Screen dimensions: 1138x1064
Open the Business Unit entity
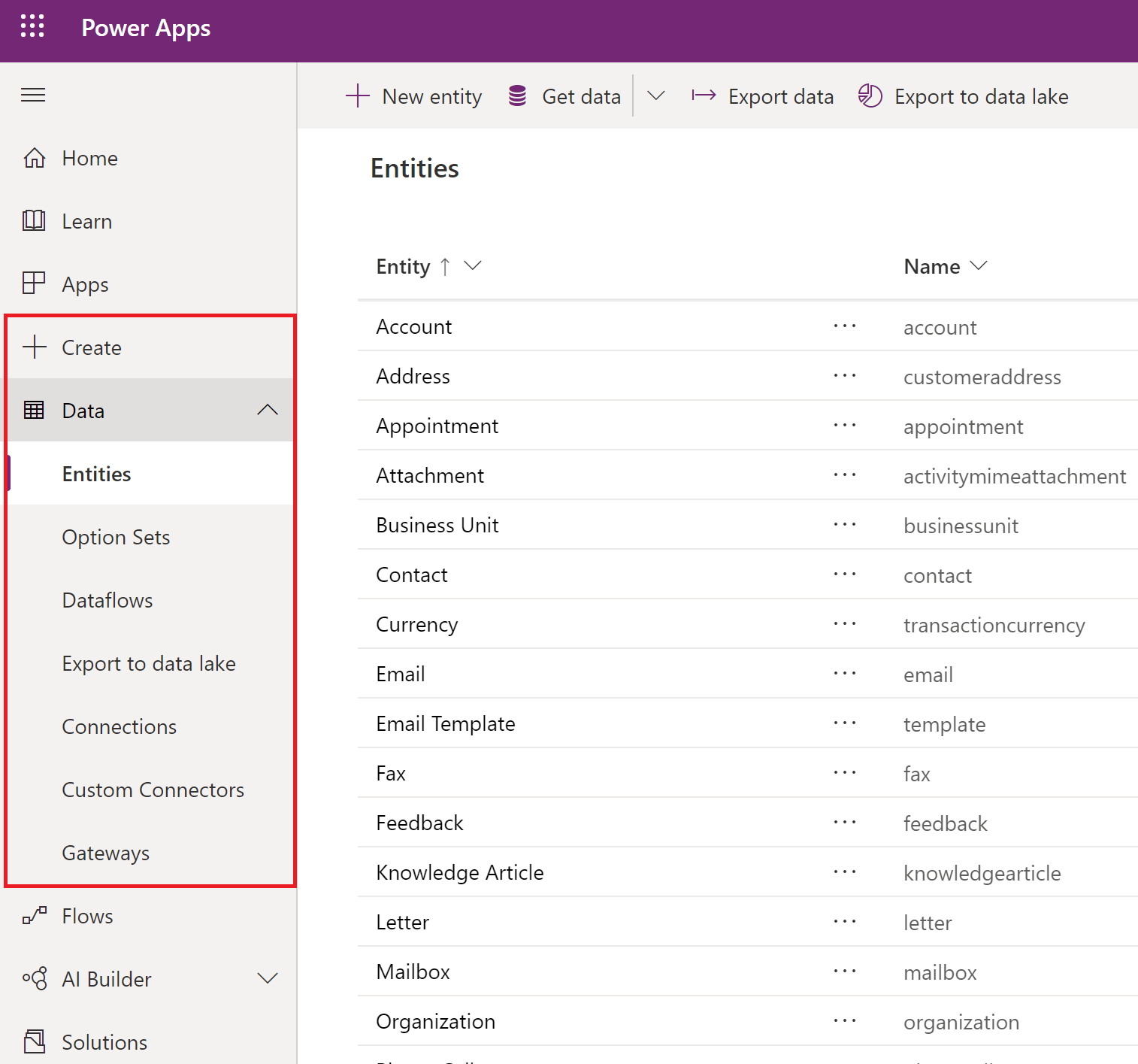pos(437,525)
